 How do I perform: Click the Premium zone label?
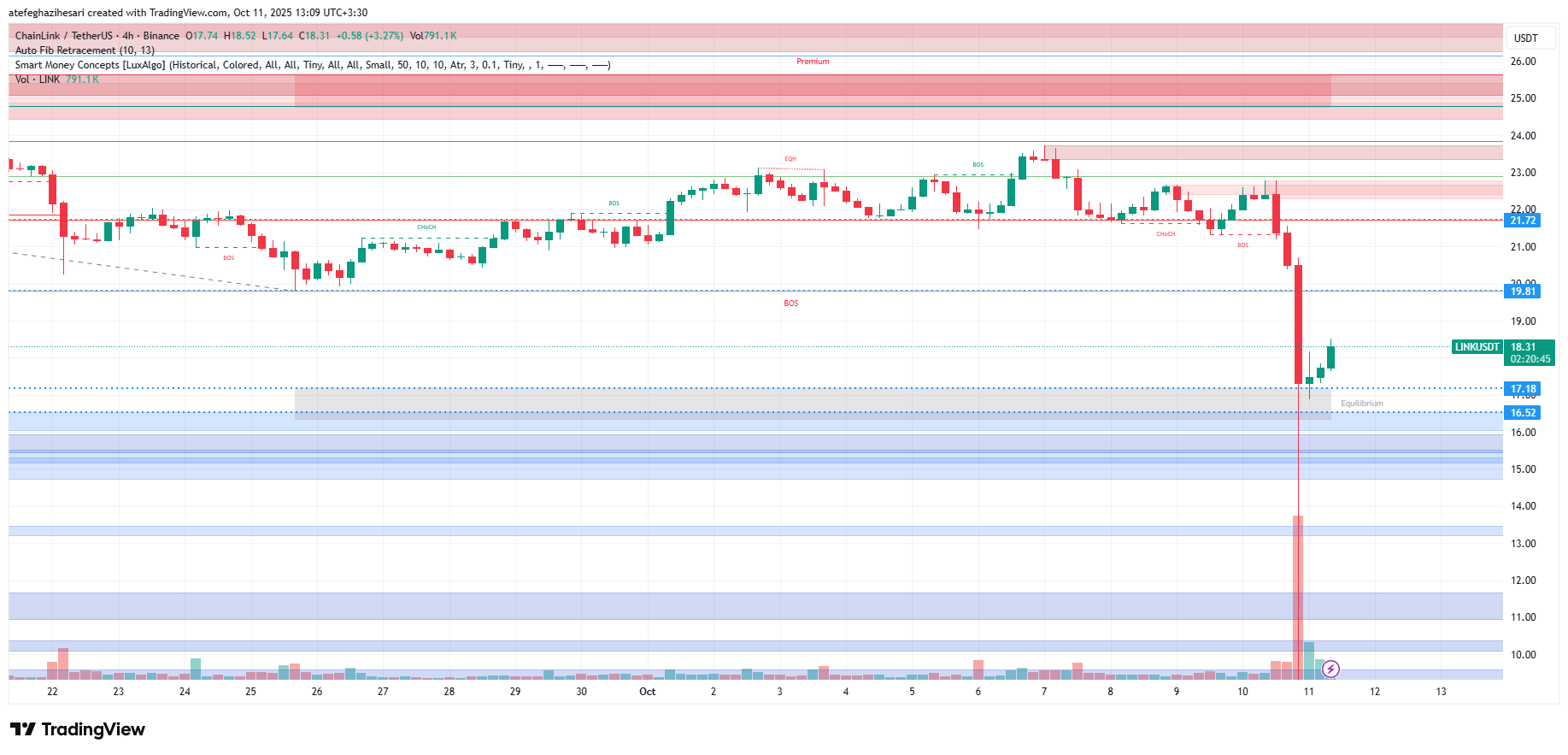[813, 62]
